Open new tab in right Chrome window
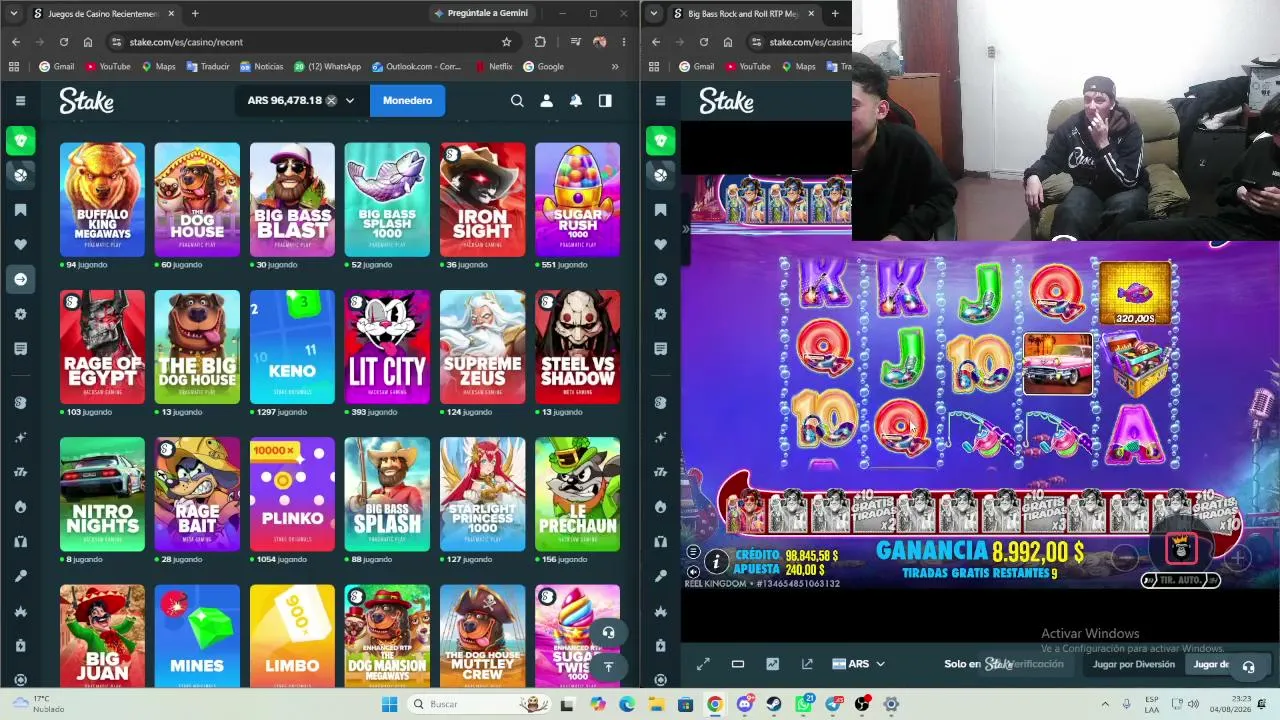Viewport: 1280px width, 720px height. tap(835, 14)
